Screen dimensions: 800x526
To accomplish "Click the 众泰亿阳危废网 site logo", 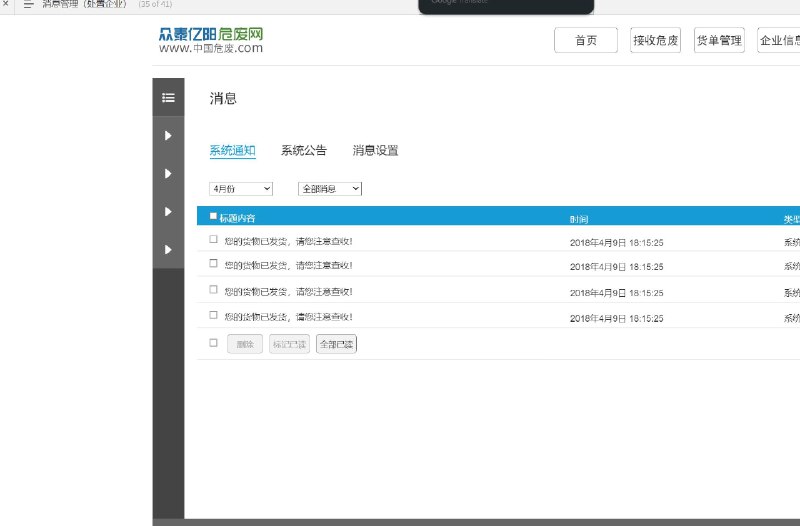I will (x=211, y=40).
